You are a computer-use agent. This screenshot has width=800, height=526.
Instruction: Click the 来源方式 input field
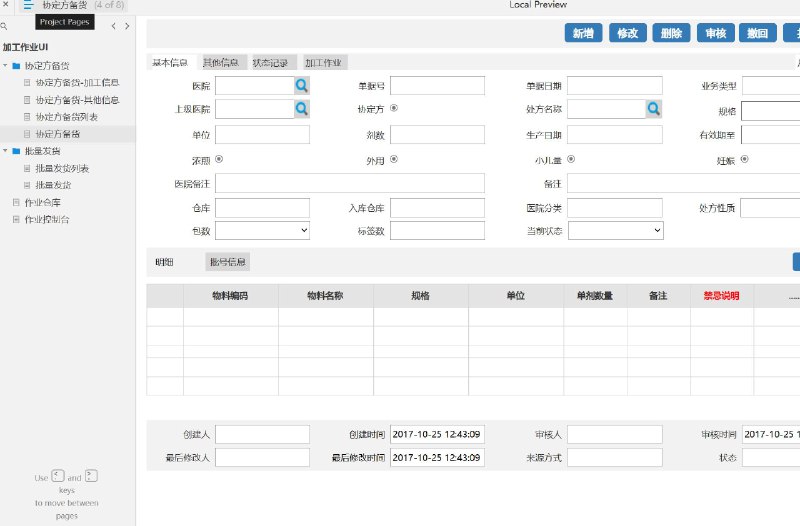pyautogui.click(x=615, y=457)
